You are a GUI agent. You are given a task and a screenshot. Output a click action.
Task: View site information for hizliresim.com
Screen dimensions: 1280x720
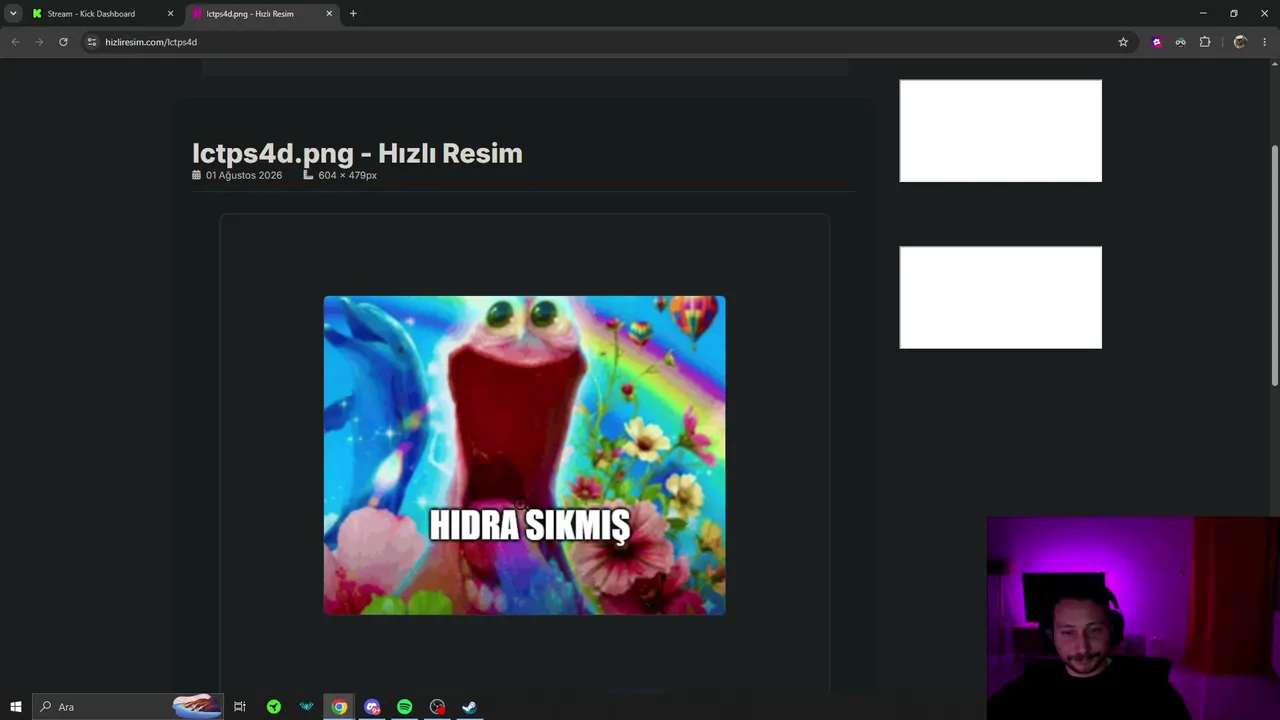point(92,42)
